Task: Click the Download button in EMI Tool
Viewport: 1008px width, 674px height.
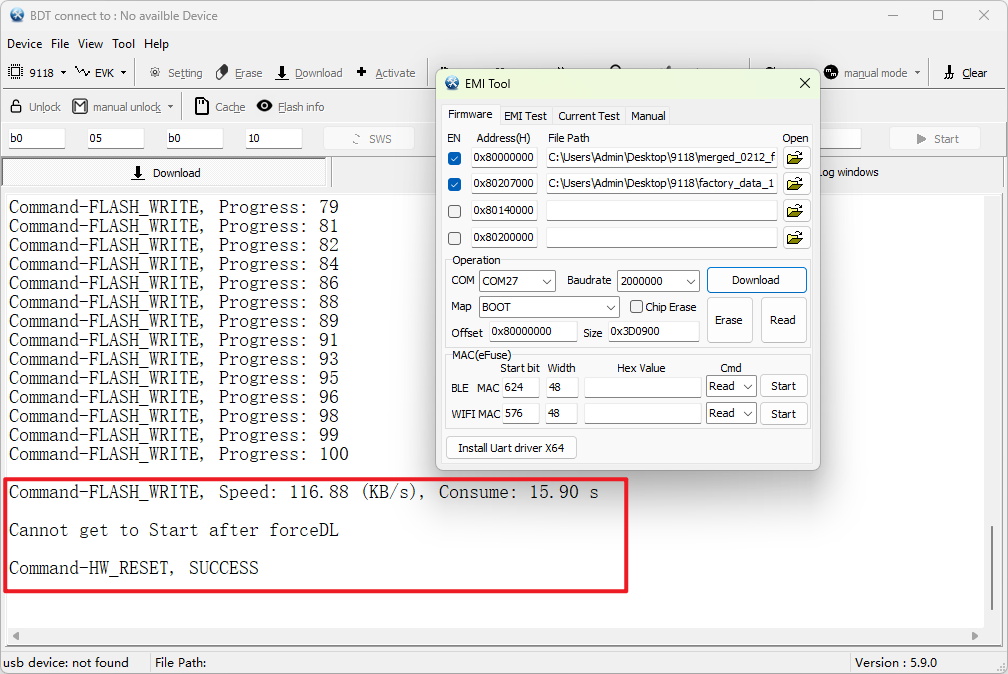Action: (x=756, y=280)
